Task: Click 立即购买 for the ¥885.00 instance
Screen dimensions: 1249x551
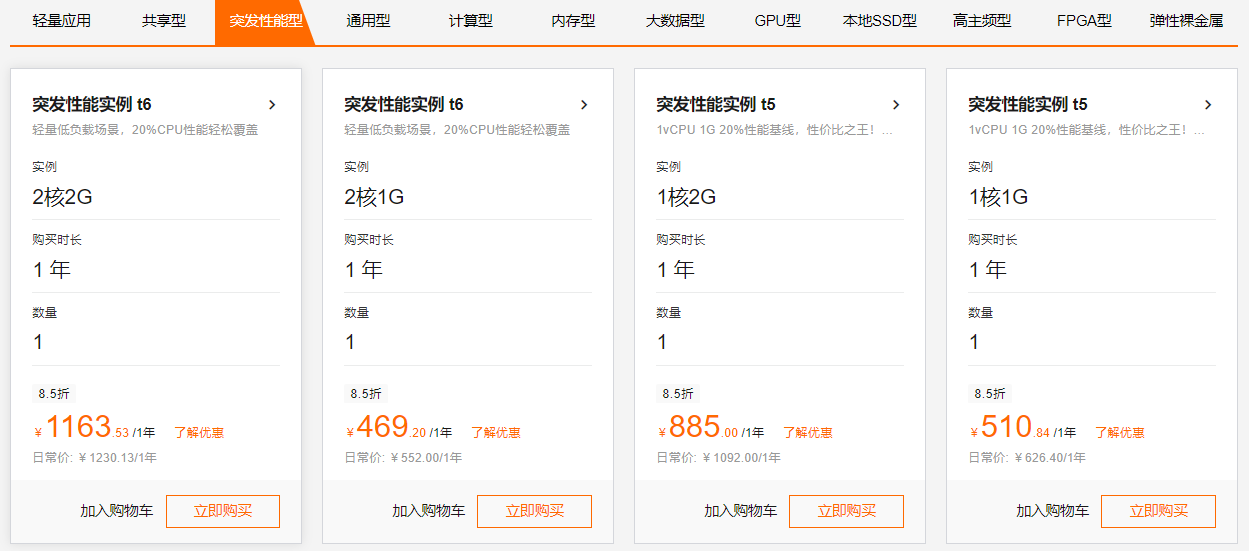Action: click(x=846, y=511)
